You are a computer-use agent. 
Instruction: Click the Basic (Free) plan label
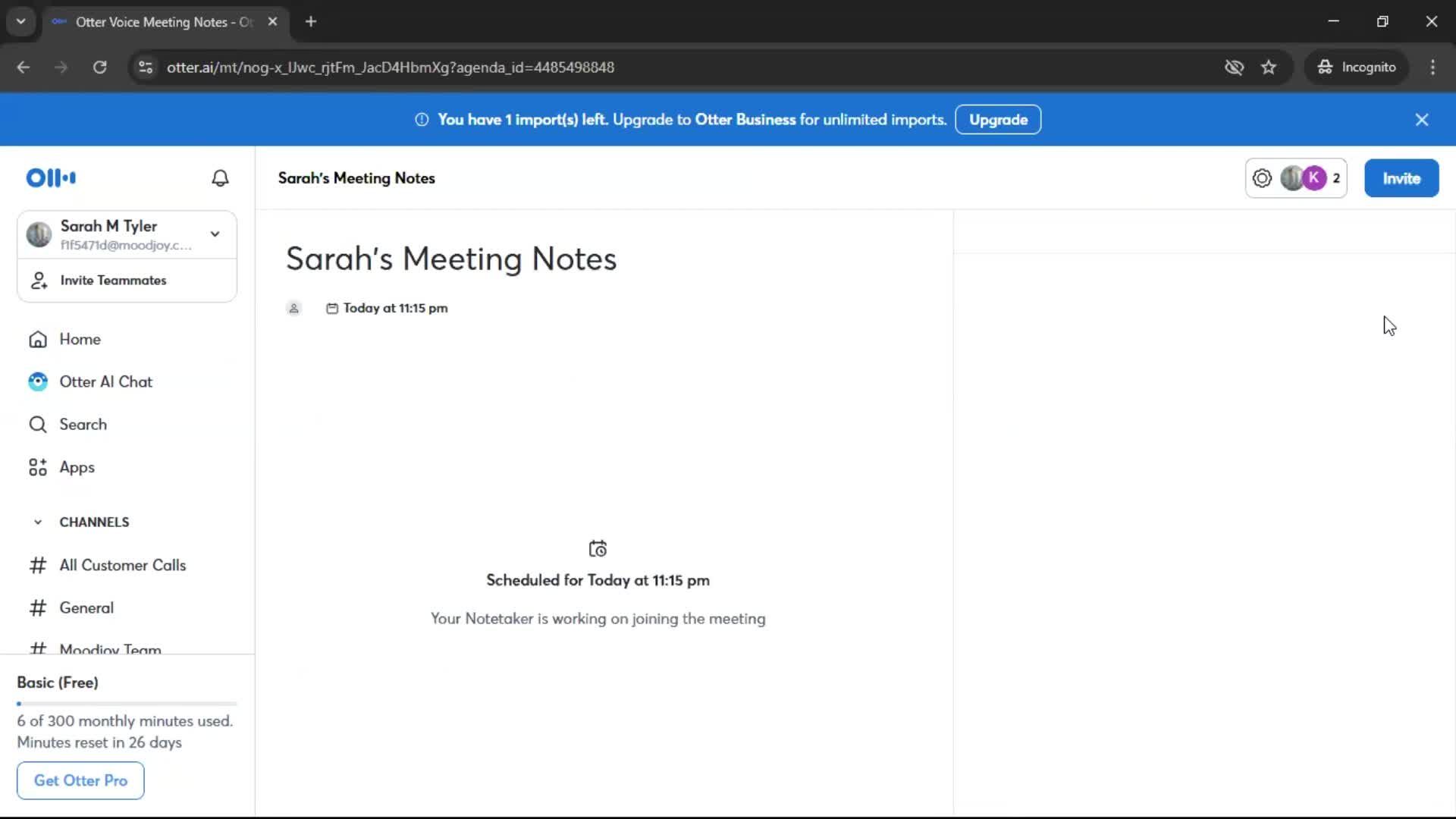58,682
